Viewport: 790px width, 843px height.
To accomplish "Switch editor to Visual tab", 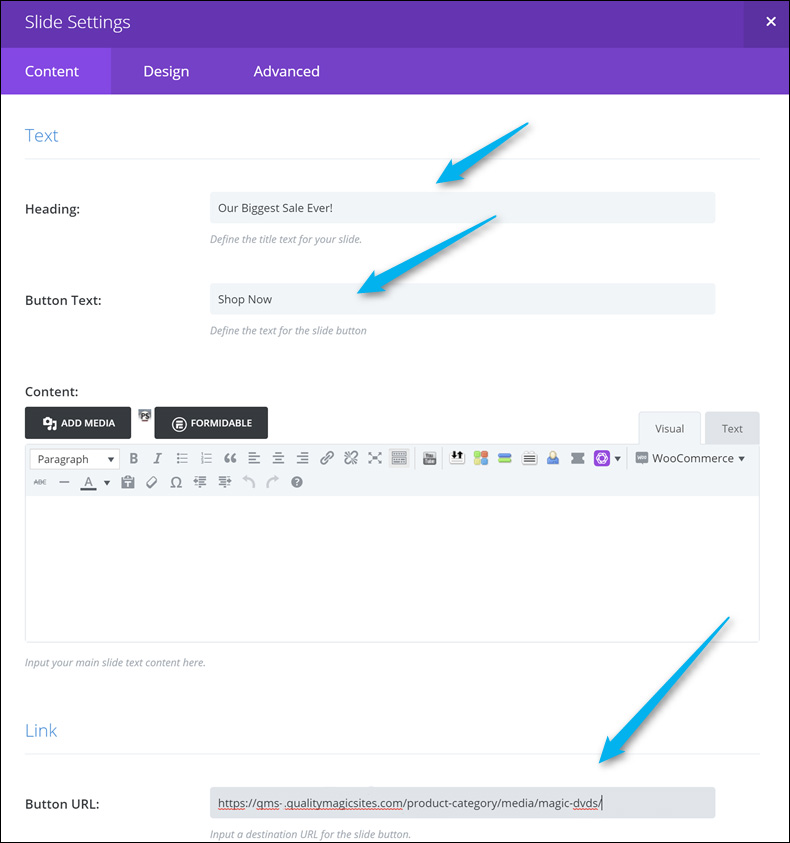I will [x=670, y=428].
